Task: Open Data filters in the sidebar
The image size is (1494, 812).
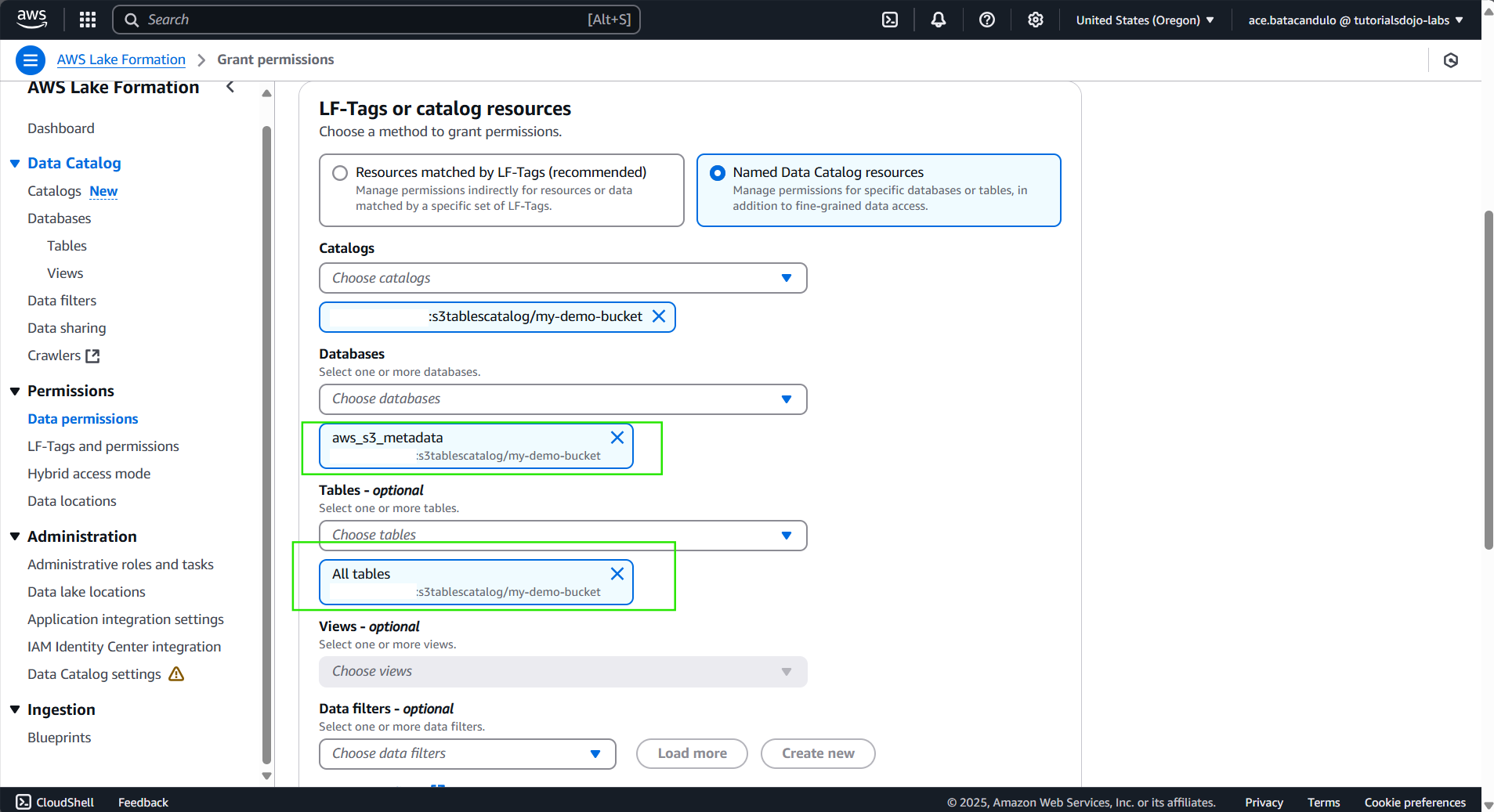Action: (62, 301)
